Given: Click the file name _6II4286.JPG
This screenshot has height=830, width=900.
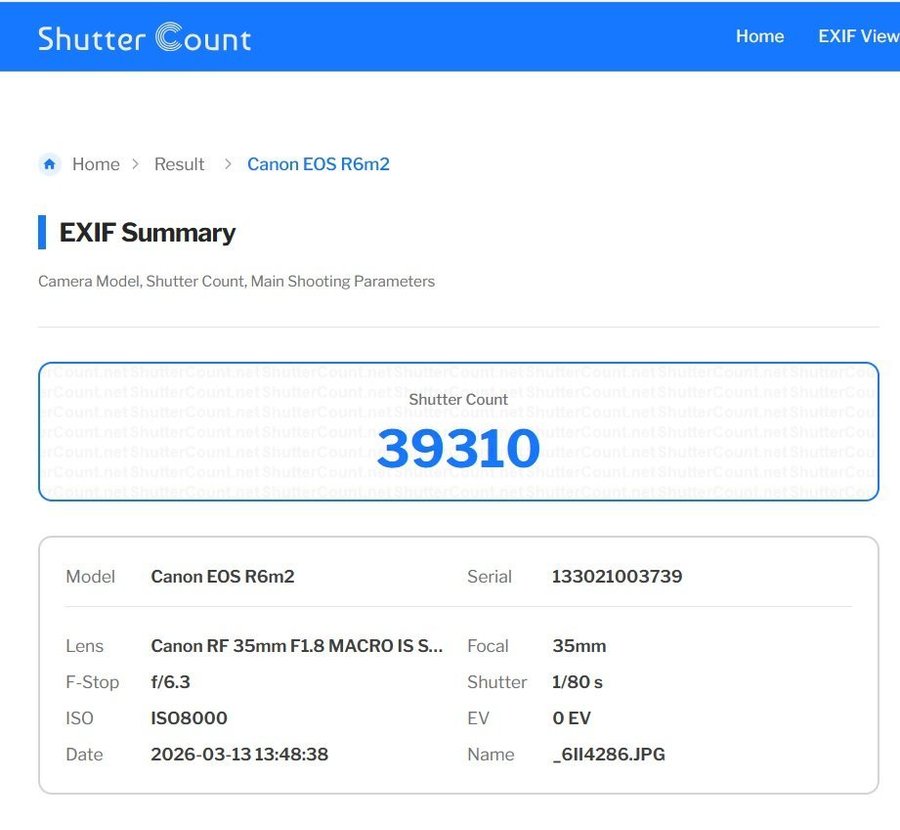Looking at the screenshot, I should 608,754.
